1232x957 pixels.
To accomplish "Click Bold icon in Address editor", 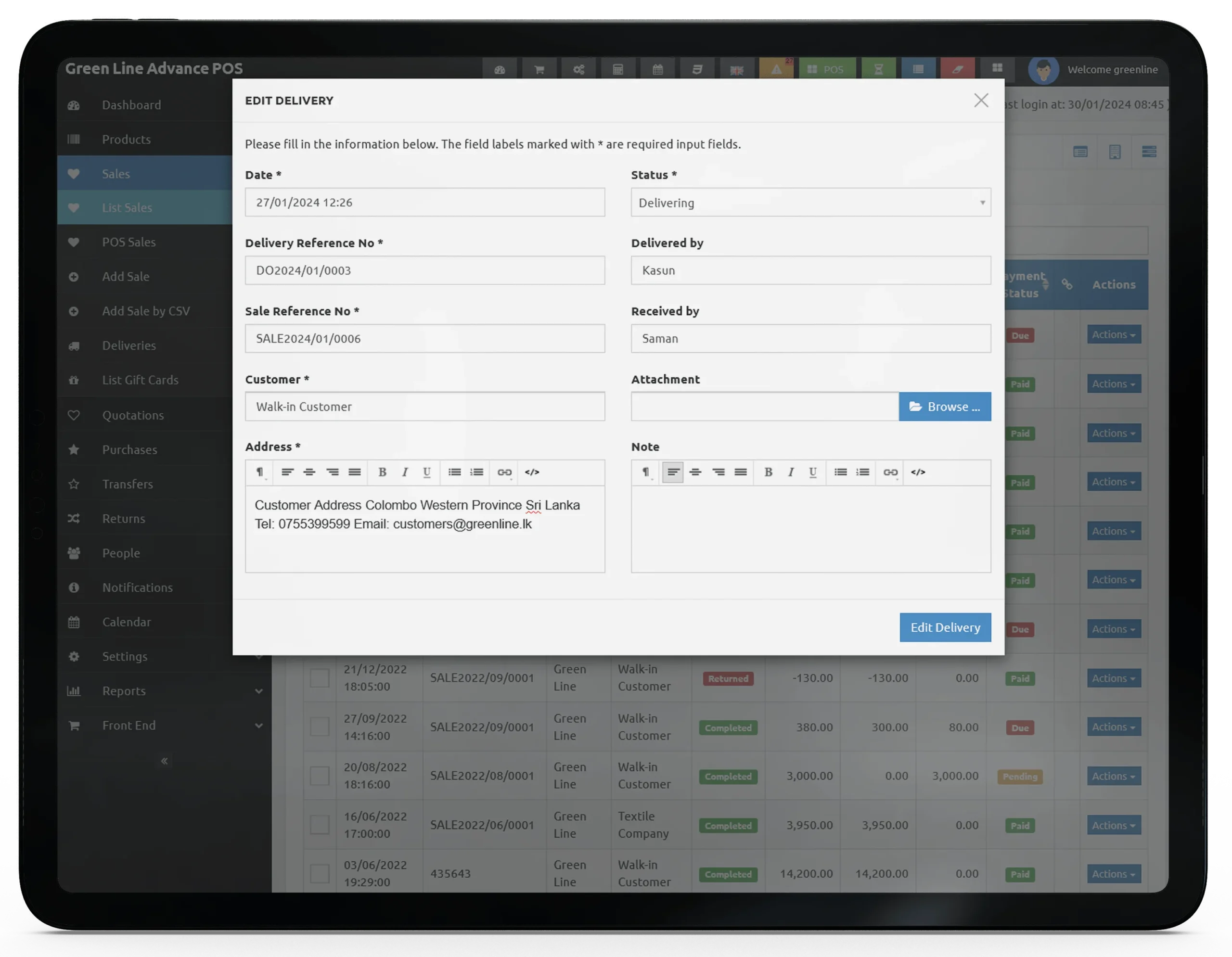I will (382, 472).
